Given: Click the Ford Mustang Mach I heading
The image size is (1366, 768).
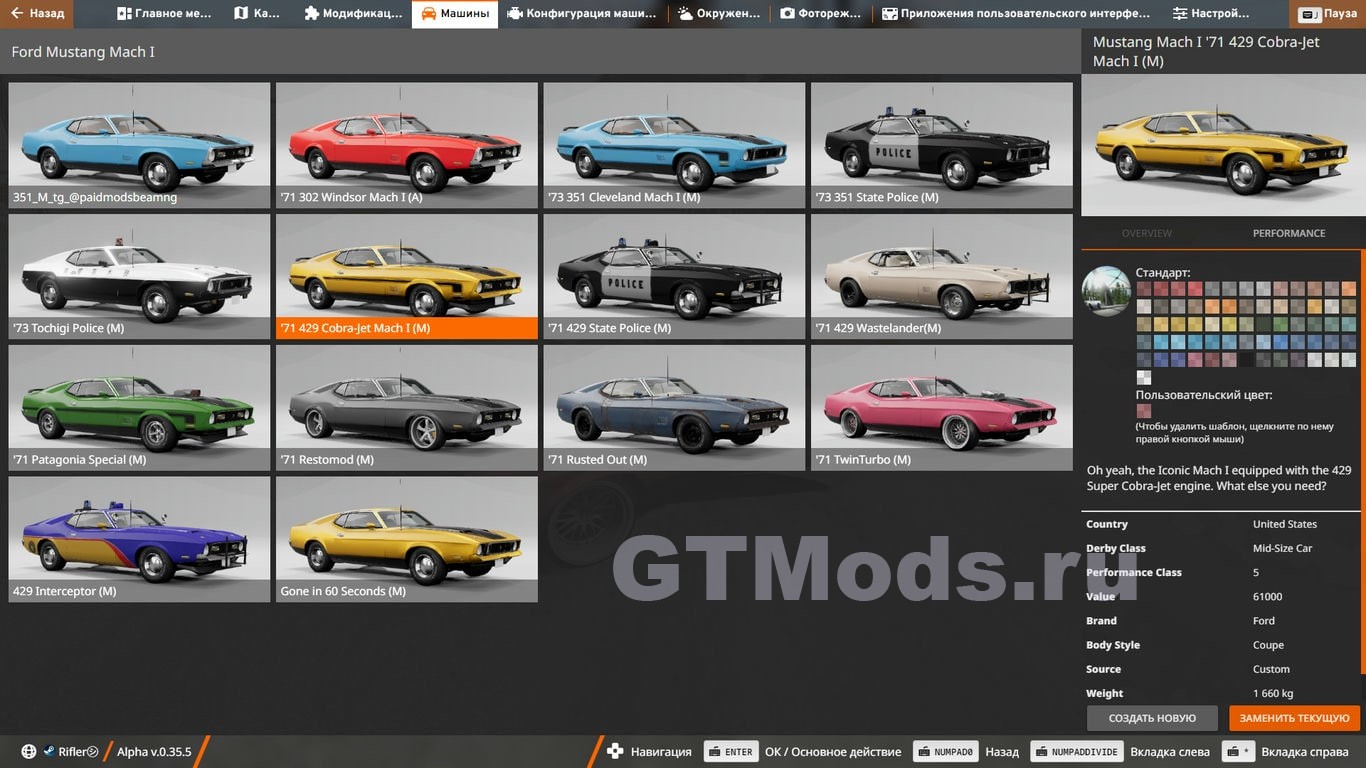Looking at the screenshot, I should (83, 52).
